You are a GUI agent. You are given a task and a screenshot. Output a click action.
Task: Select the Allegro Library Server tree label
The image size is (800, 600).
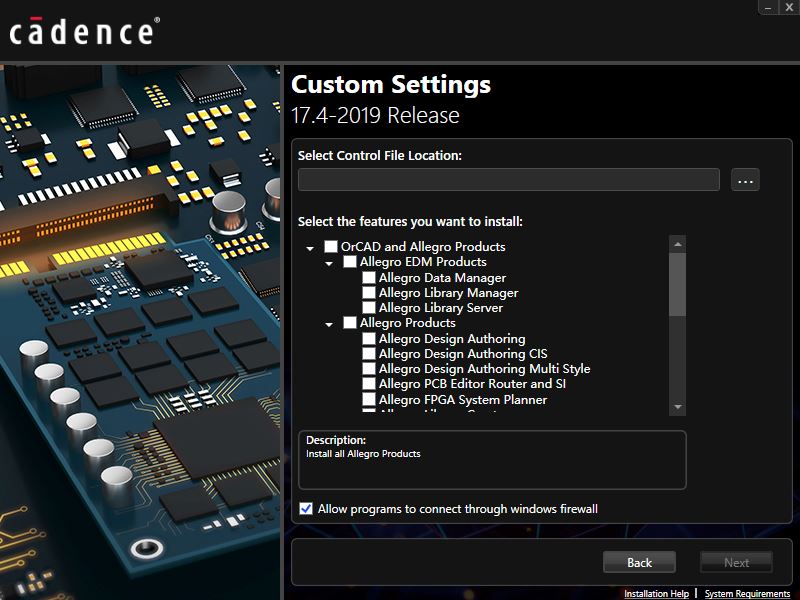click(x=441, y=308)
